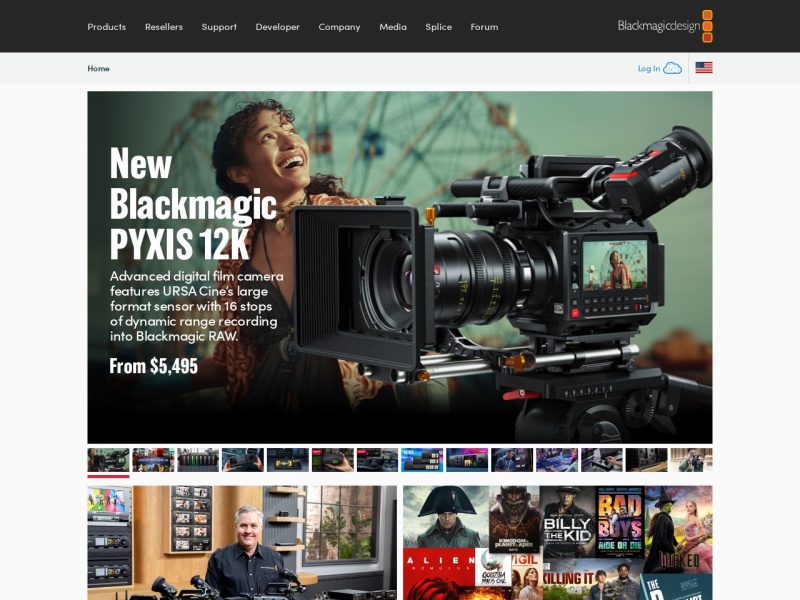Open the US flag region selector

click(x=704, y=68)
